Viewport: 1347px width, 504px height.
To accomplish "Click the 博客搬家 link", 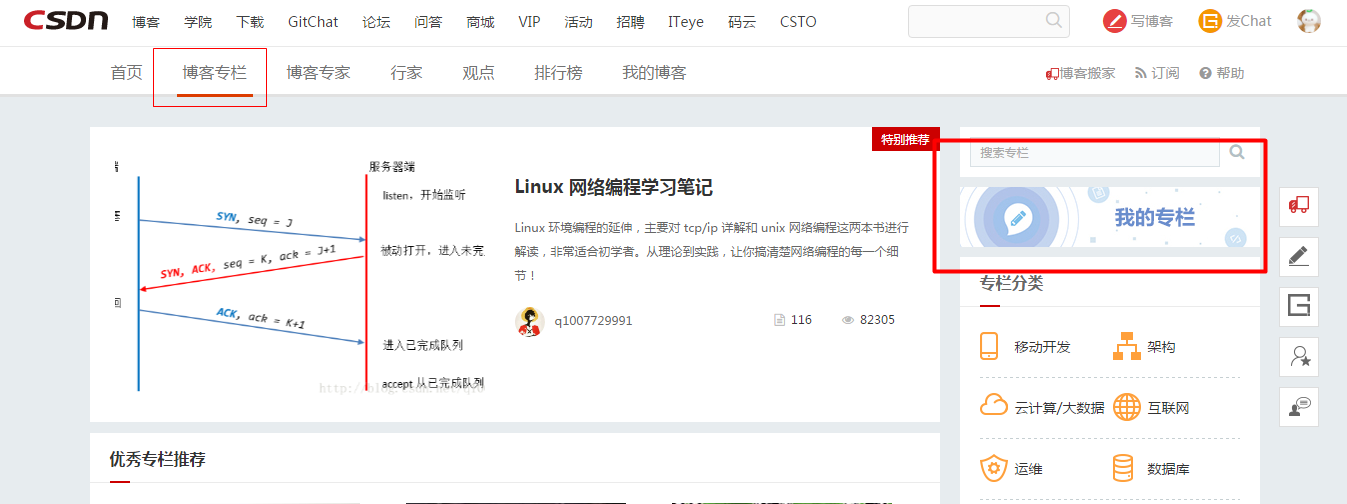I will 1087,73.
